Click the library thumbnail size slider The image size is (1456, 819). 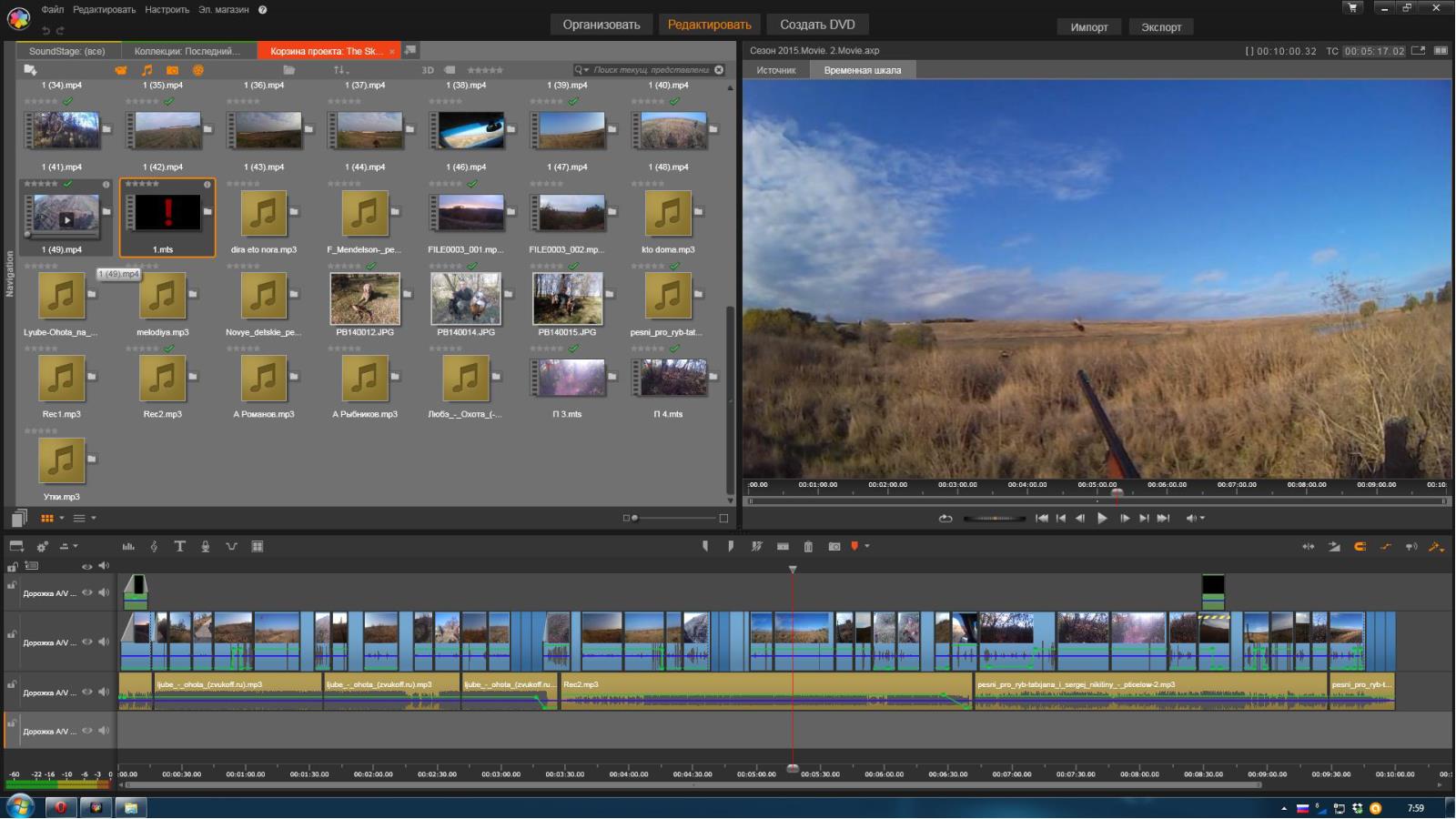pos(634,518)
